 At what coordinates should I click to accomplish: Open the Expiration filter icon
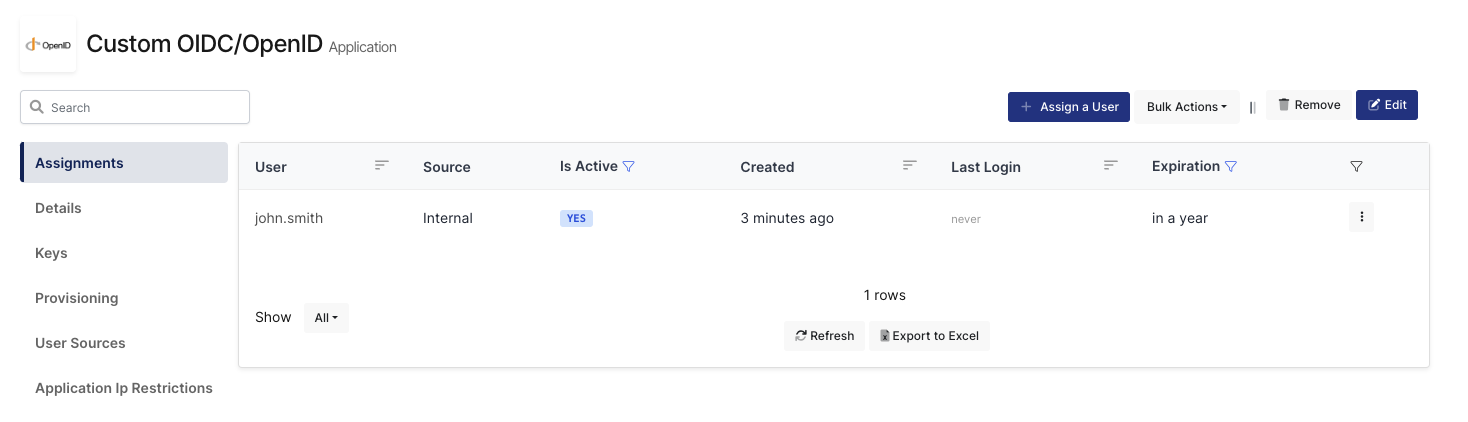tap(1231, 167)
